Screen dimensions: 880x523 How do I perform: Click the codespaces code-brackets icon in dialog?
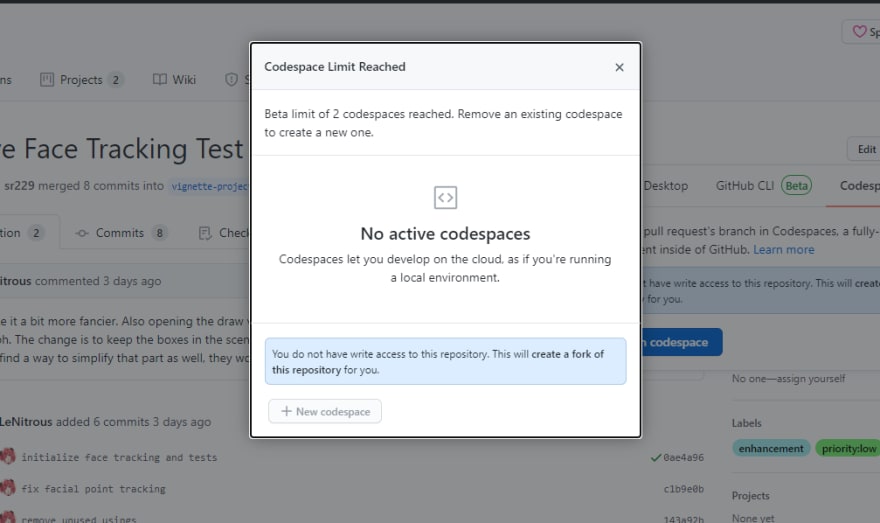pos(445,198)
